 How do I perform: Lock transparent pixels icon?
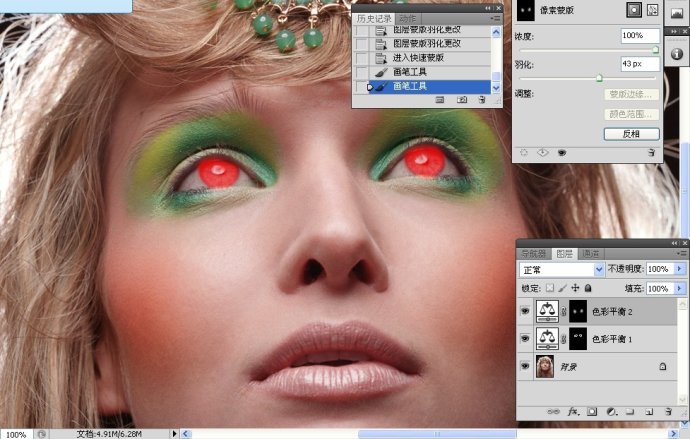[550, 288]
